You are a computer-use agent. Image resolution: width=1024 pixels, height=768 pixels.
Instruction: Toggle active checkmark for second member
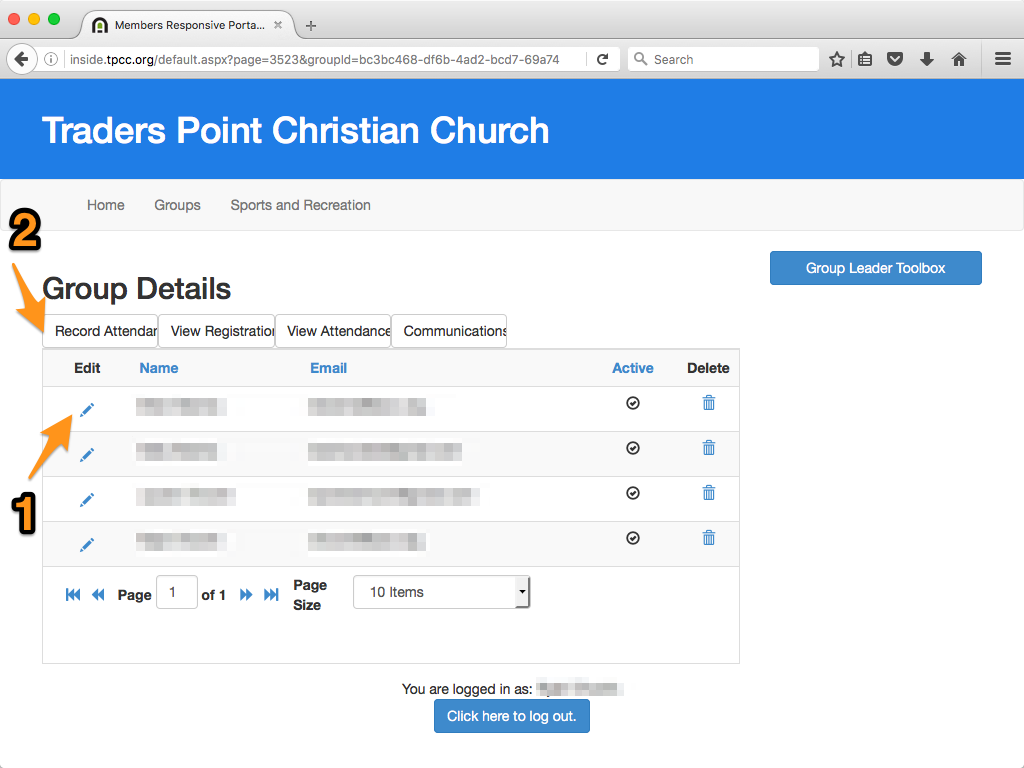pyautogui.click(x=633, y=448)
